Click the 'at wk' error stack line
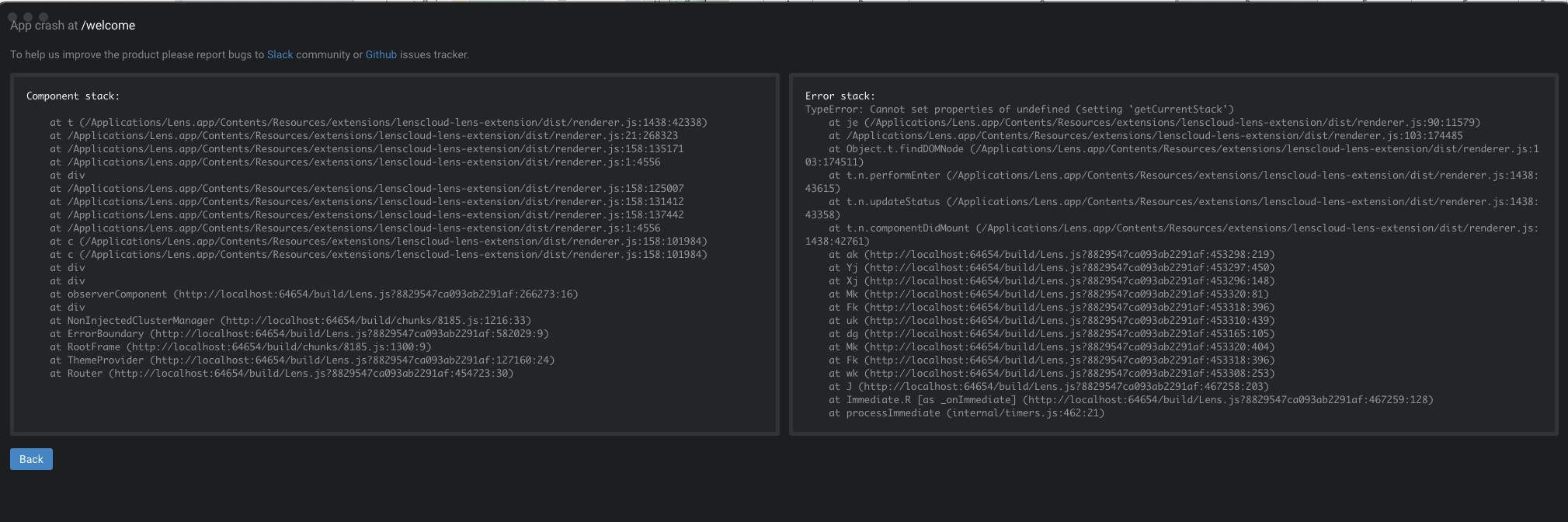1568x522 pixels. 1052,374
